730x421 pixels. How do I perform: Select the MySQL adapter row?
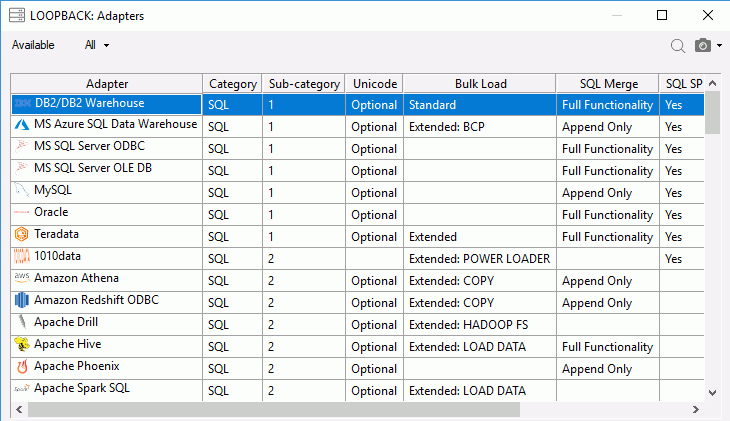click(358, 193)
